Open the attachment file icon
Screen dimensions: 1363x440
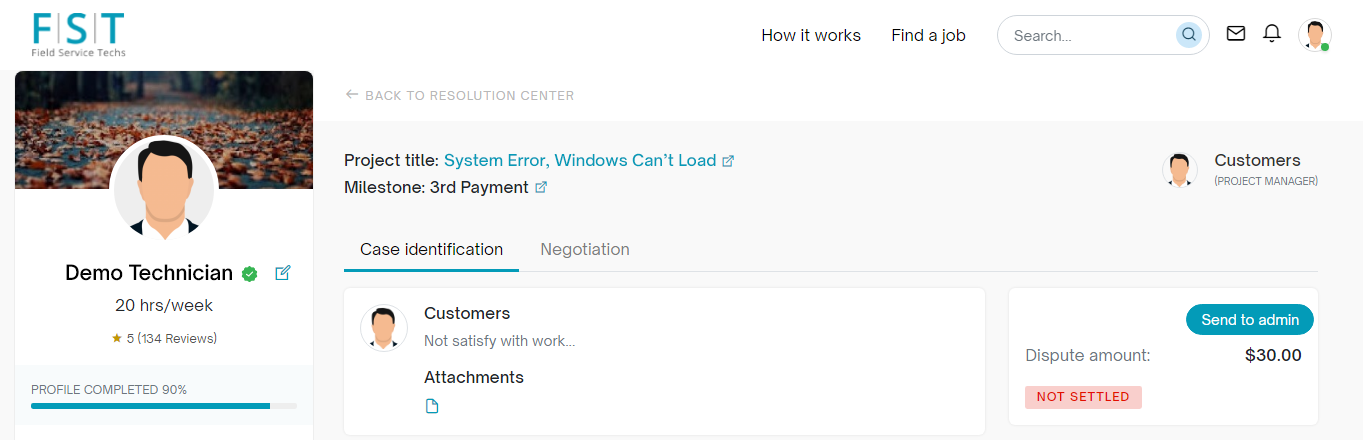pos(432,406)
